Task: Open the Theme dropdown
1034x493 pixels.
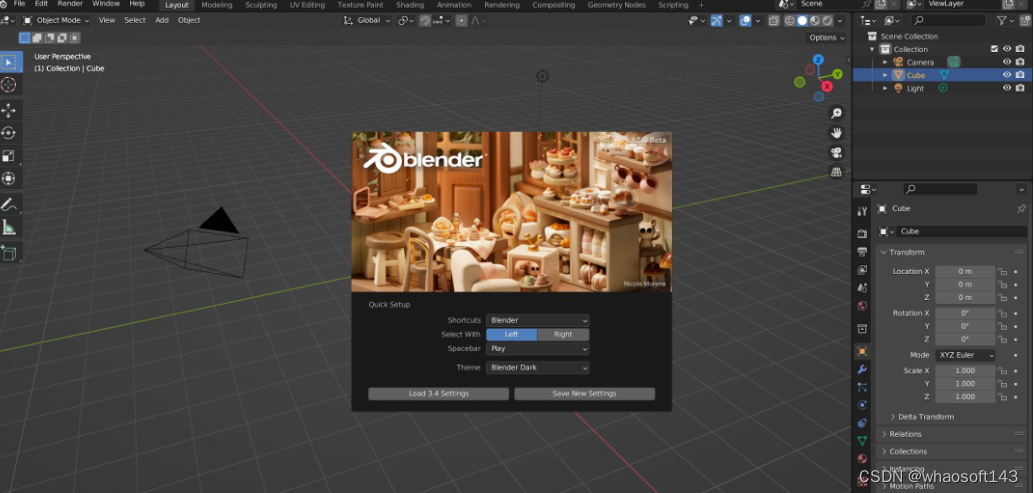Action: point(537,368)
